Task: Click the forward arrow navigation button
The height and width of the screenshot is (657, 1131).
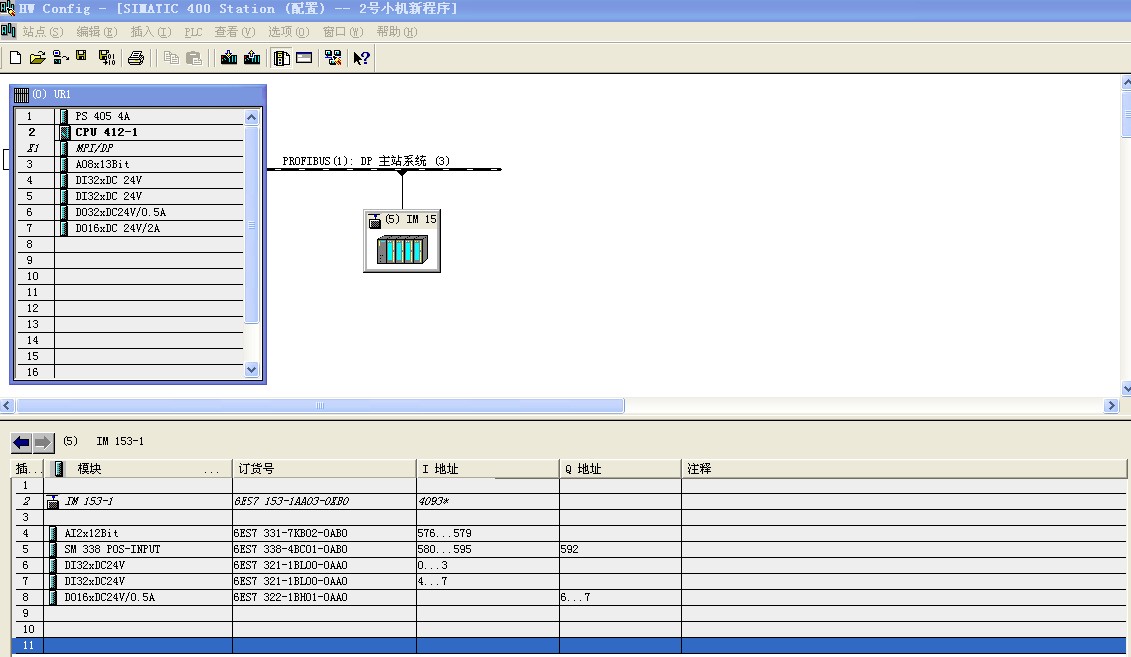Action: click(43, 442)
